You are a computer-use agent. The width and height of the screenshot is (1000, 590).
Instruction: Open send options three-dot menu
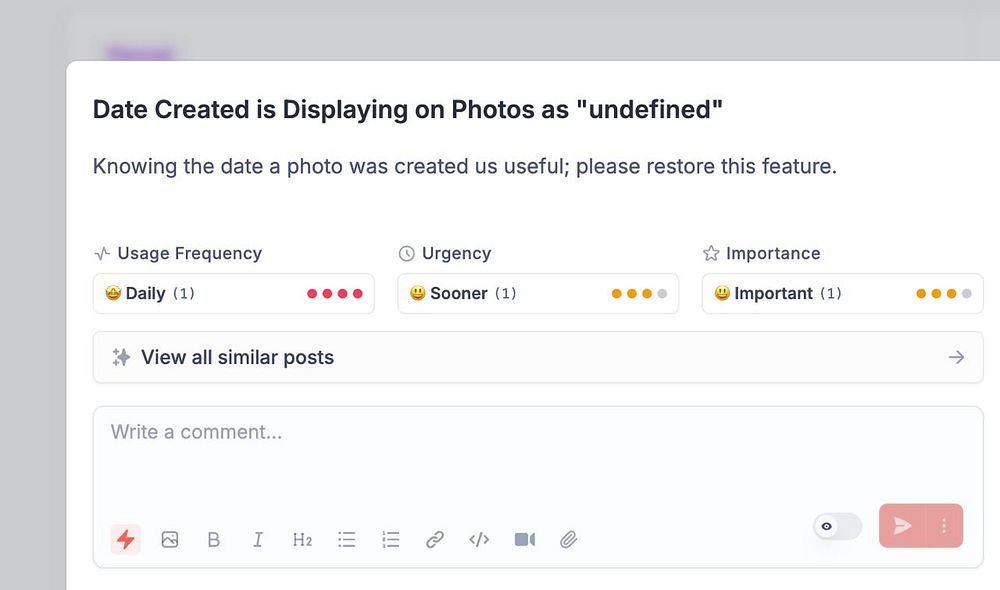[944, 526]
